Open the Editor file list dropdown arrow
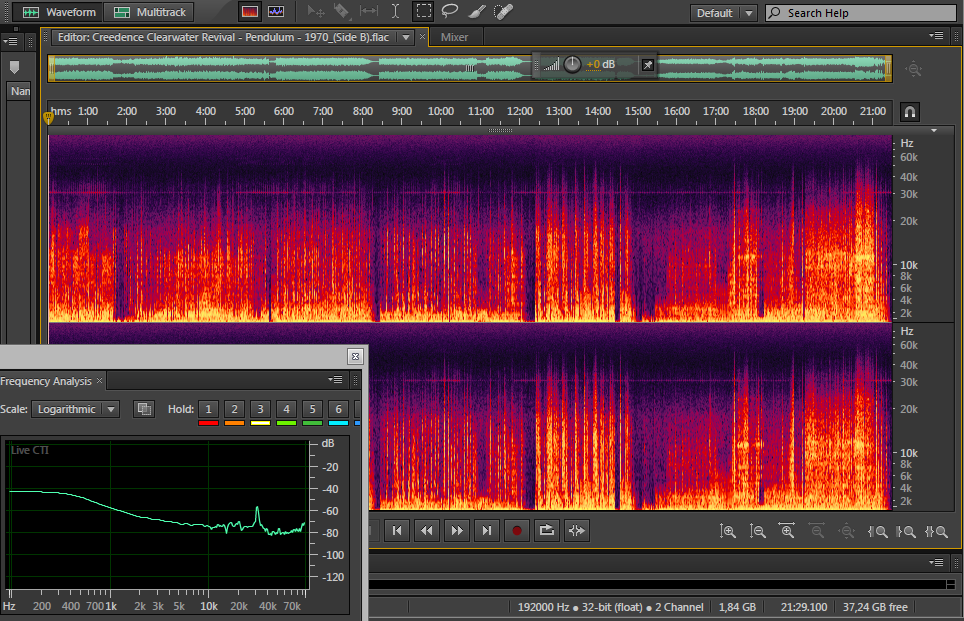Screen dimensions: 964x621 click(x=406, y=38)
